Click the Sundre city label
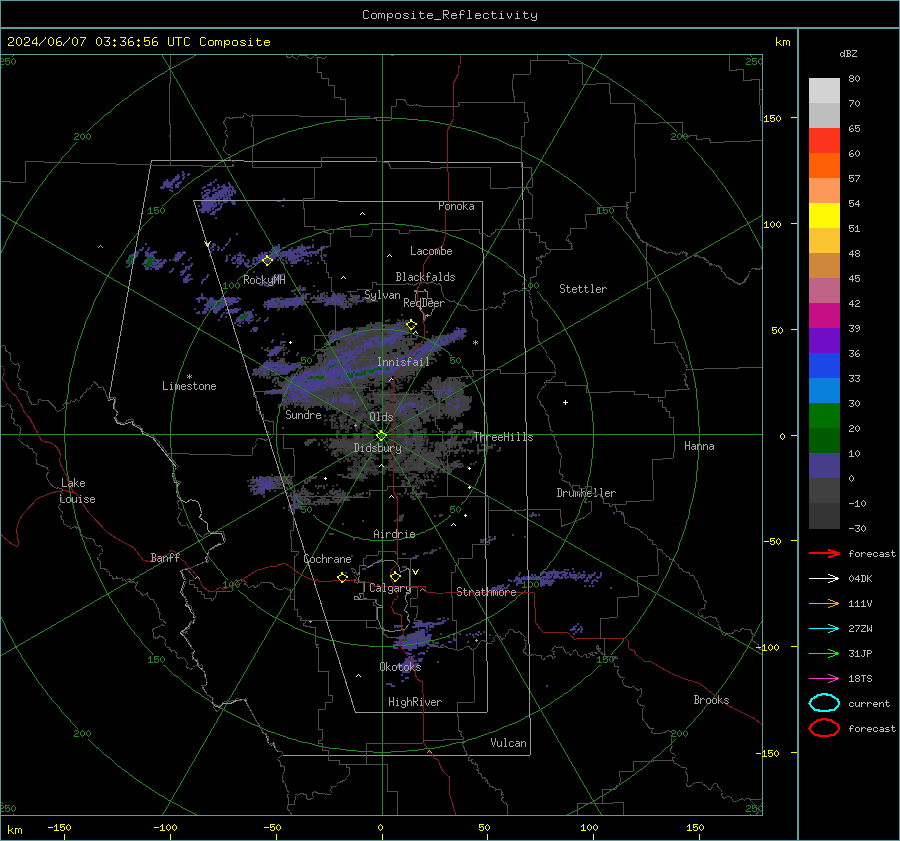This screenshot has height=841, width=900. 304,415
